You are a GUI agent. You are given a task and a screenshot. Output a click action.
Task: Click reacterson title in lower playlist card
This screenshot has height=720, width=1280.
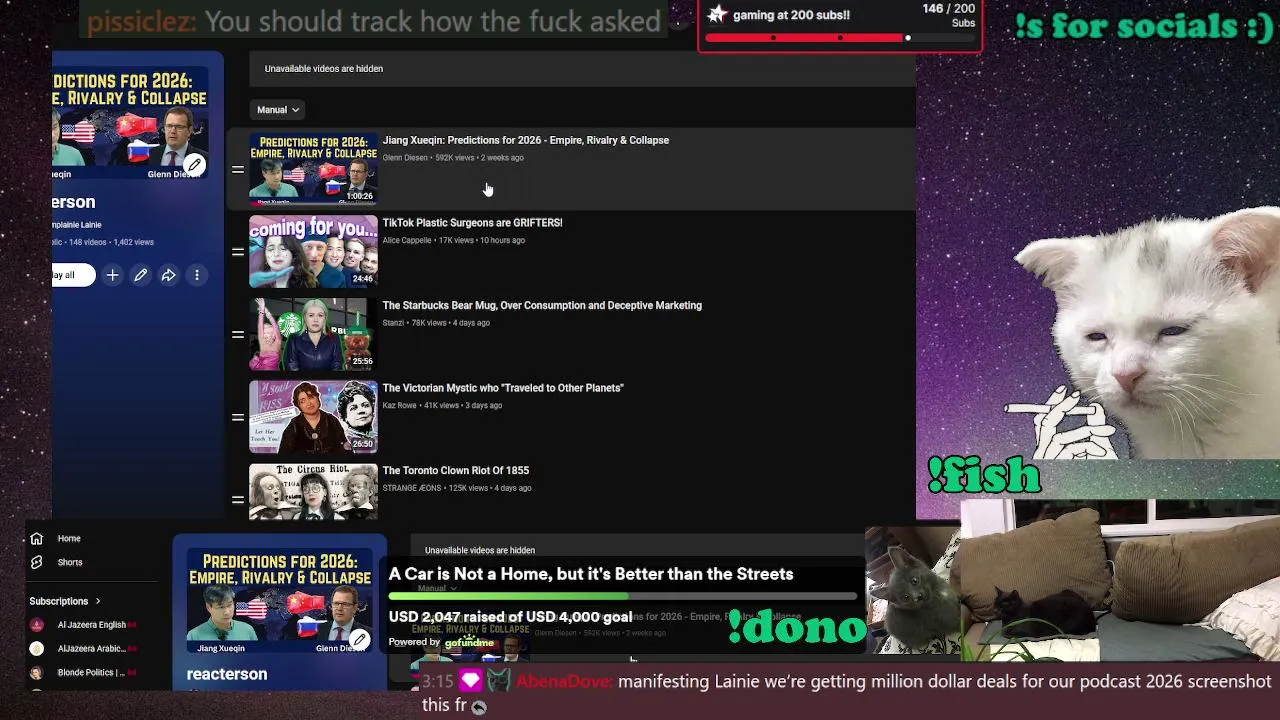pos(227,674)
